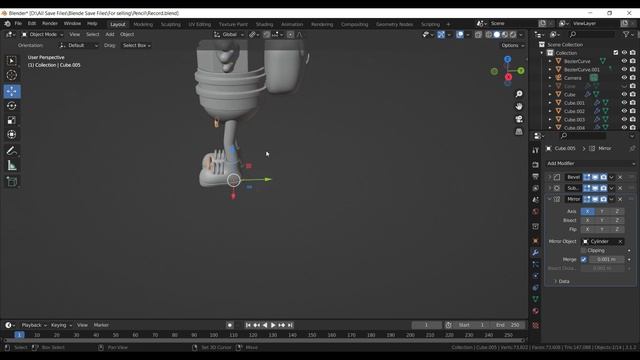Switch perspective/orthographic with the grid icon
This screenshot has width=640, height=360.
519,131
